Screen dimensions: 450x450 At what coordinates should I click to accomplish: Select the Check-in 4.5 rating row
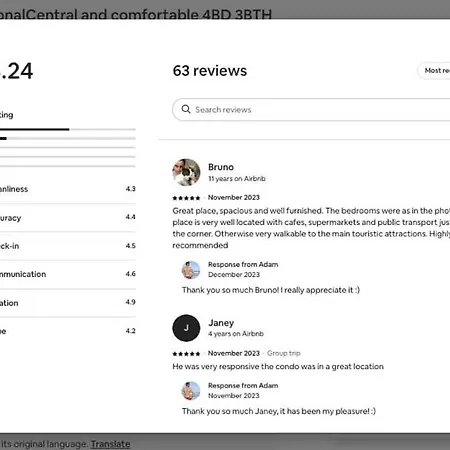pos(68,246)
